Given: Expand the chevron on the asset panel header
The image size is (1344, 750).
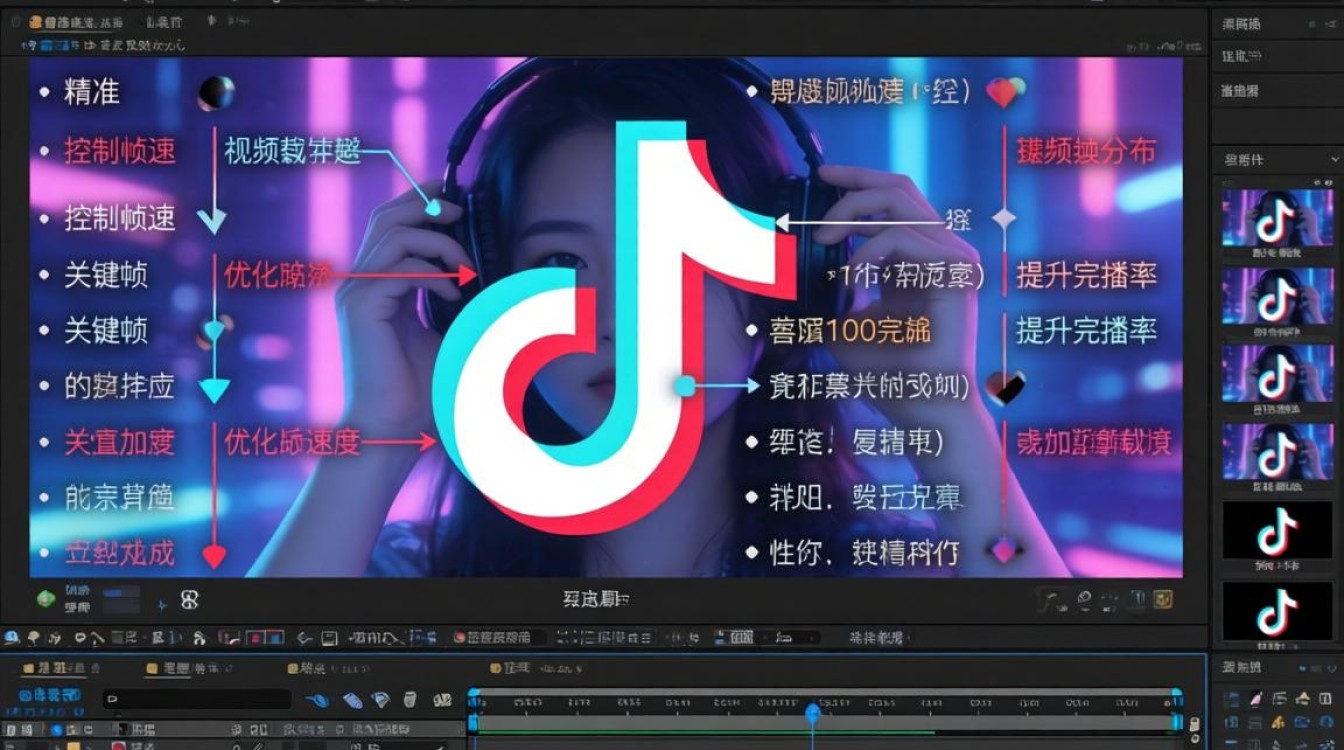Looking at the screenshot, I should point(1335,159).
